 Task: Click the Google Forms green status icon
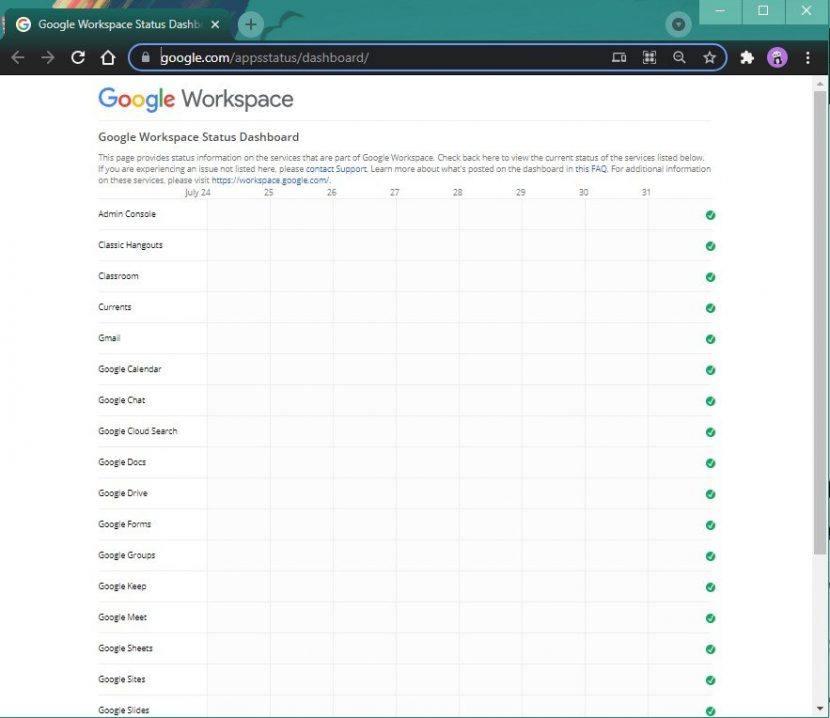pyautogui.click(x=710, y=525)
